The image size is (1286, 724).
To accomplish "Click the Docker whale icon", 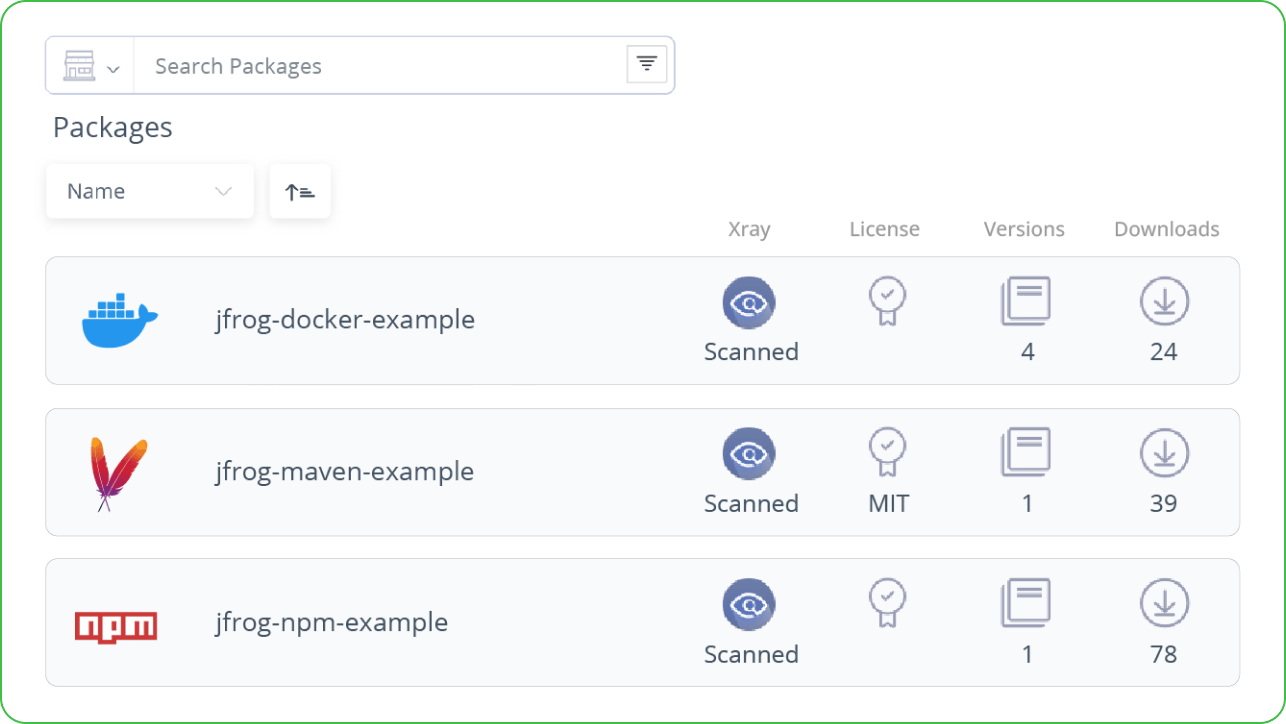I will click(x=119, y=320).
